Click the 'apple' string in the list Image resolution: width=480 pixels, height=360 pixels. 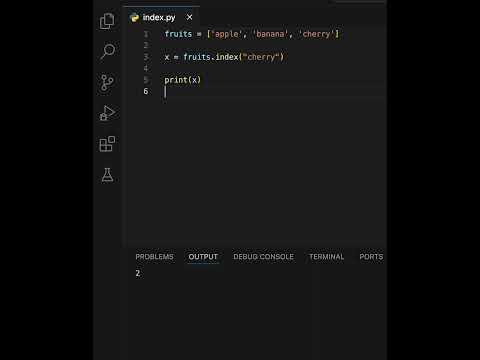[x=226, y=34]
